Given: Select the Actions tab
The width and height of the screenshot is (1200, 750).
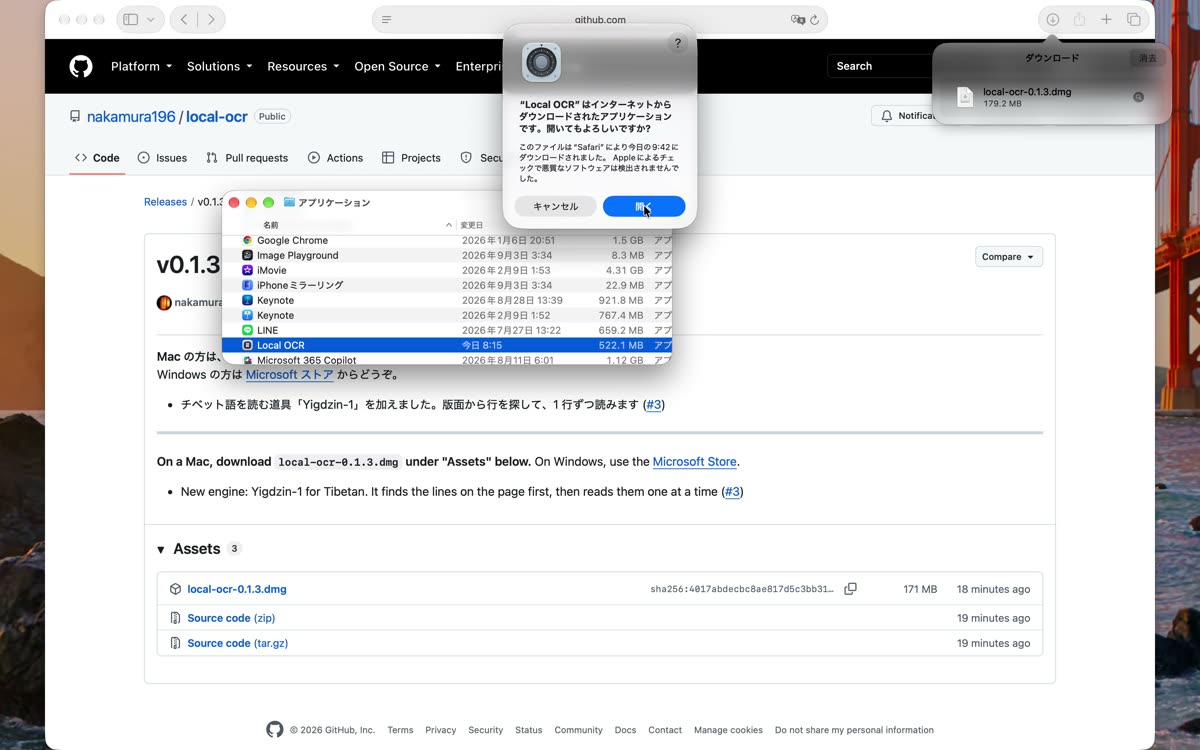Looking at the screenshot, I should coord(335,158).
